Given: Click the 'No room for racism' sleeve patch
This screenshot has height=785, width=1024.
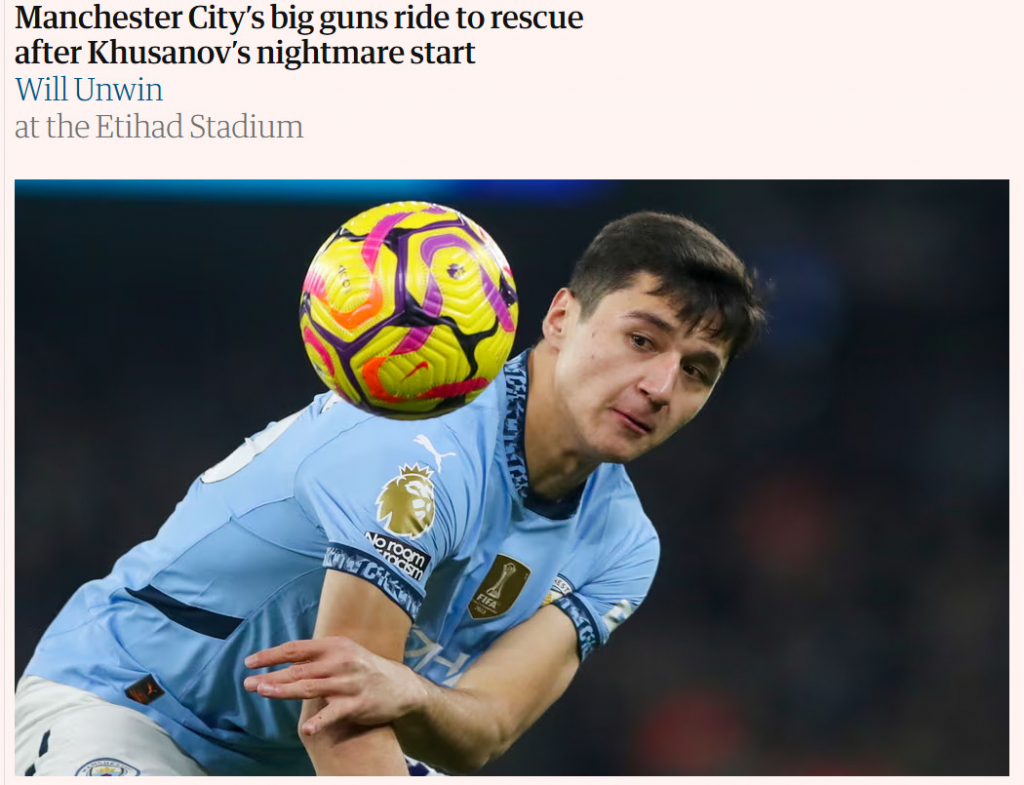Looking at the screenshot, I should 397,555.
